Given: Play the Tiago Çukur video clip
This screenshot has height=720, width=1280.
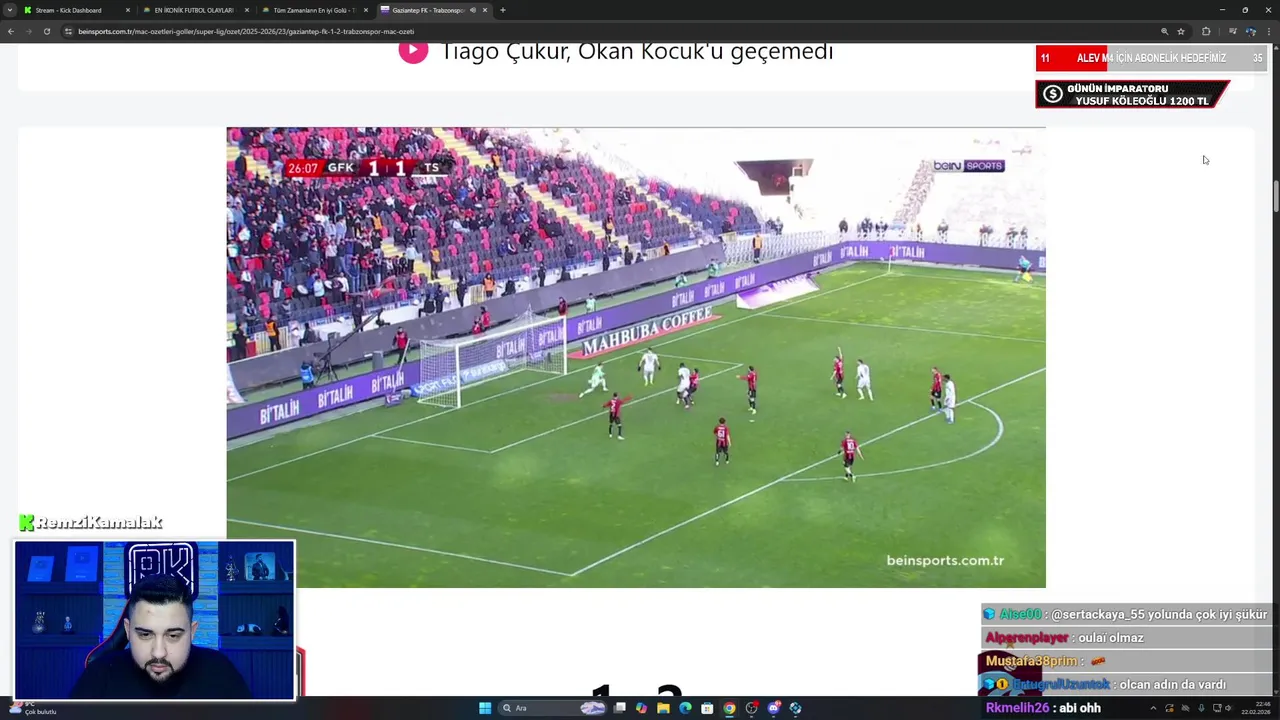Looking at the screenshot, I should pos(413,51).
